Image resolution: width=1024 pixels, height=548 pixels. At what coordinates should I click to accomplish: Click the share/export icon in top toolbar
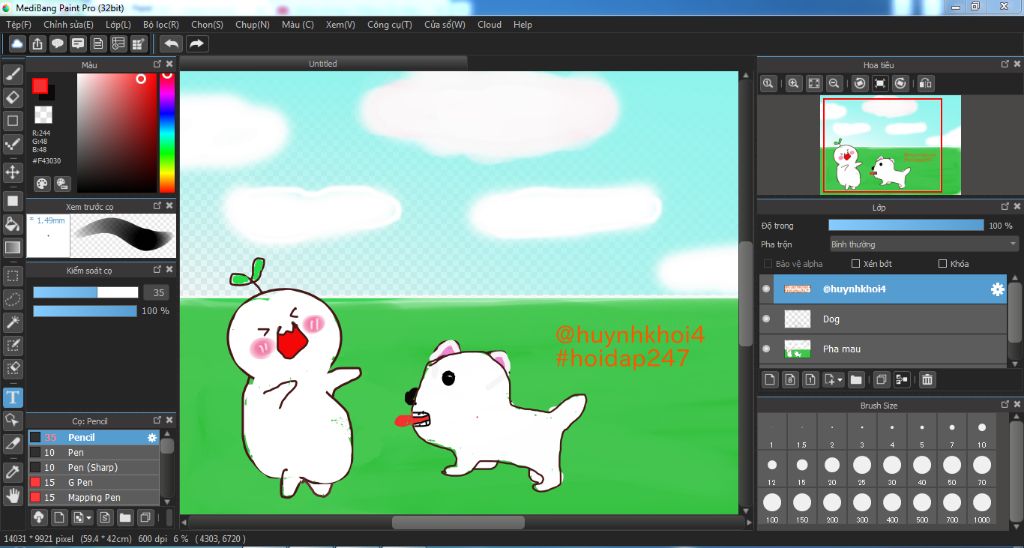(37, 44)
